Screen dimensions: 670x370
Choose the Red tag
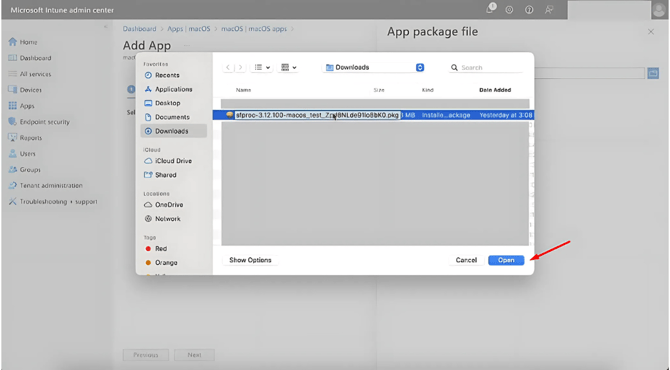161,249
